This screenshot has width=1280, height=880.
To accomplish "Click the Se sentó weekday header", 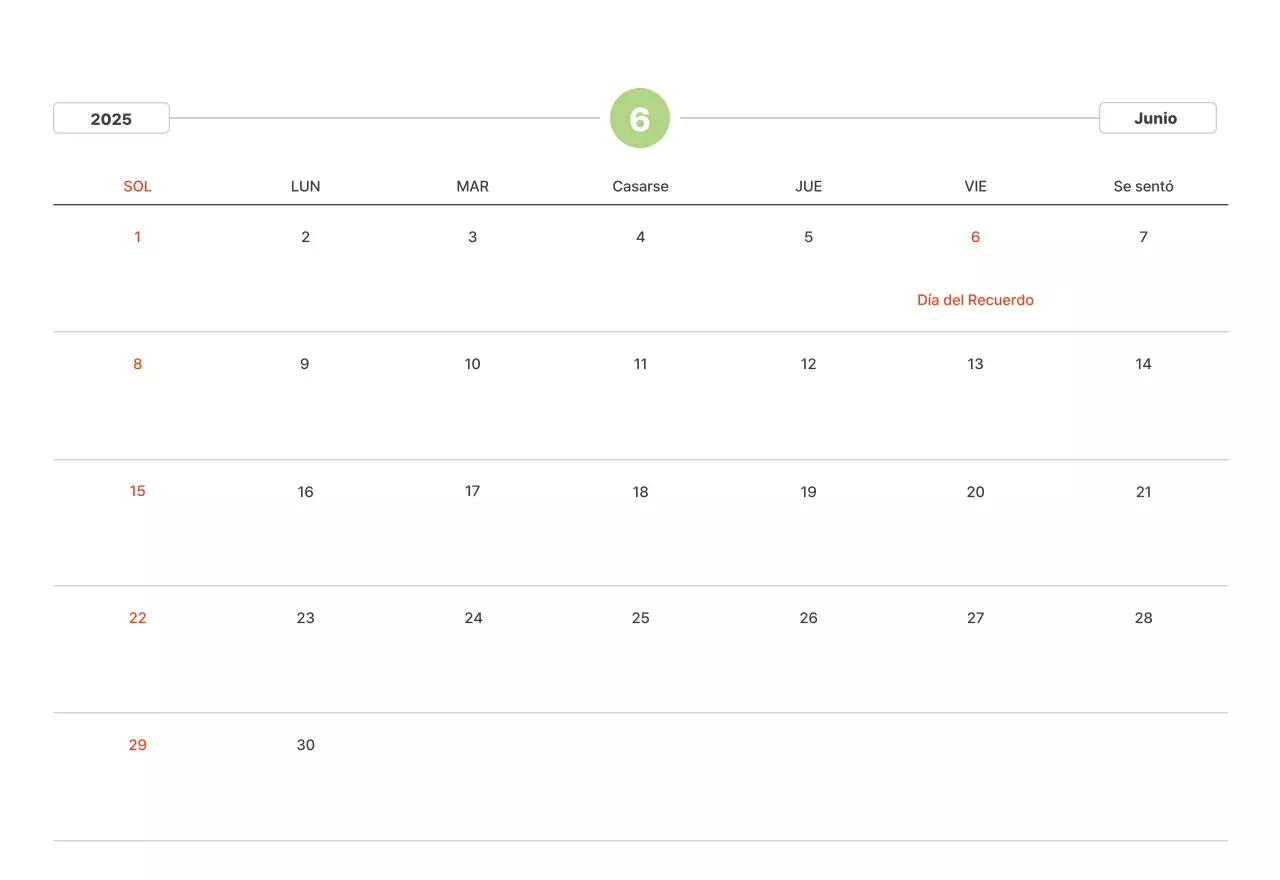I will coord(1143,186).
